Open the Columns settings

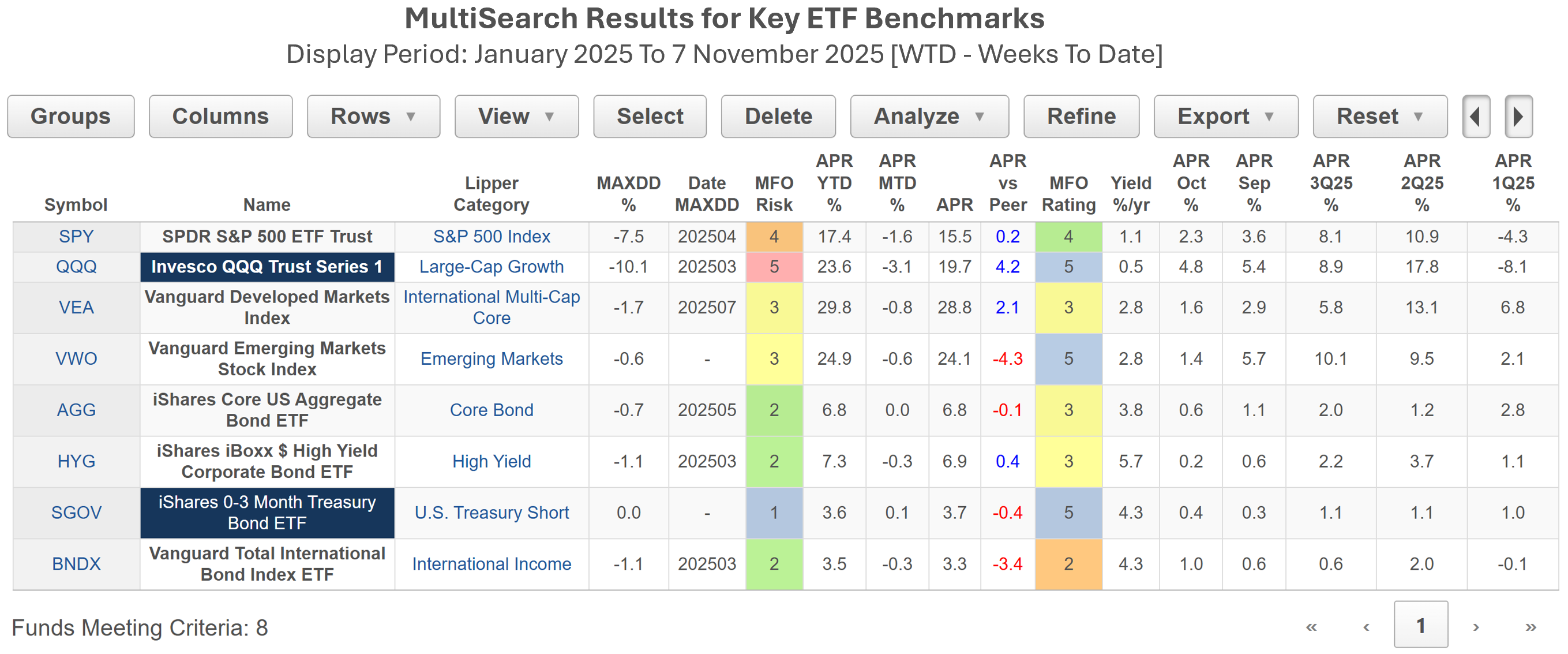tap(220, 116)
